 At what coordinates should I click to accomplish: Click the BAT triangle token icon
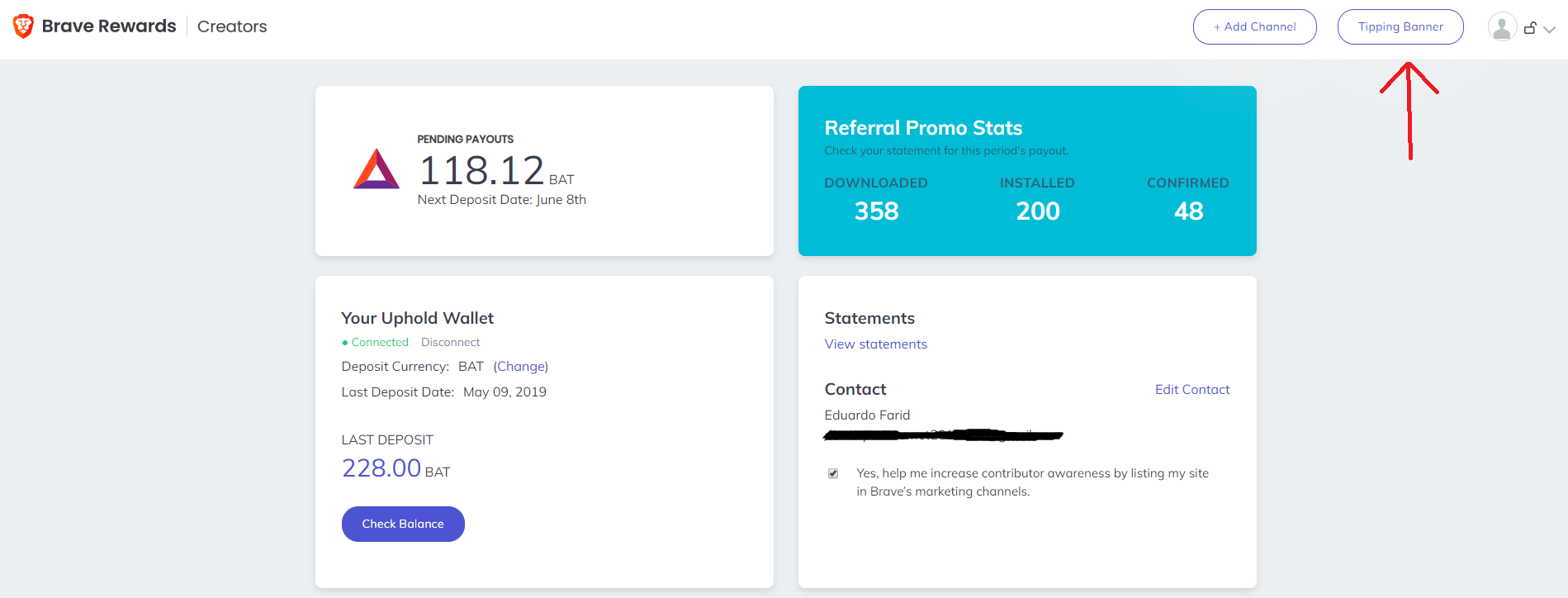pyautogui.click(x=377, y=168)
